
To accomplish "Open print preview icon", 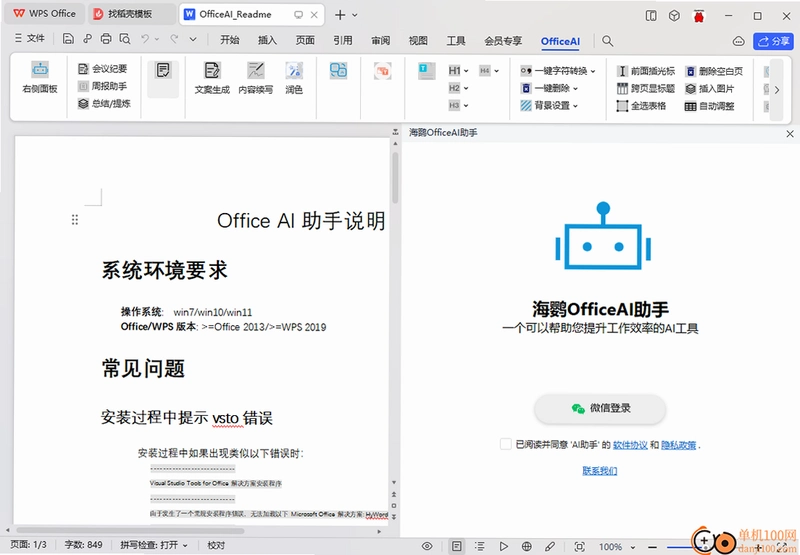I will [124, 38].
